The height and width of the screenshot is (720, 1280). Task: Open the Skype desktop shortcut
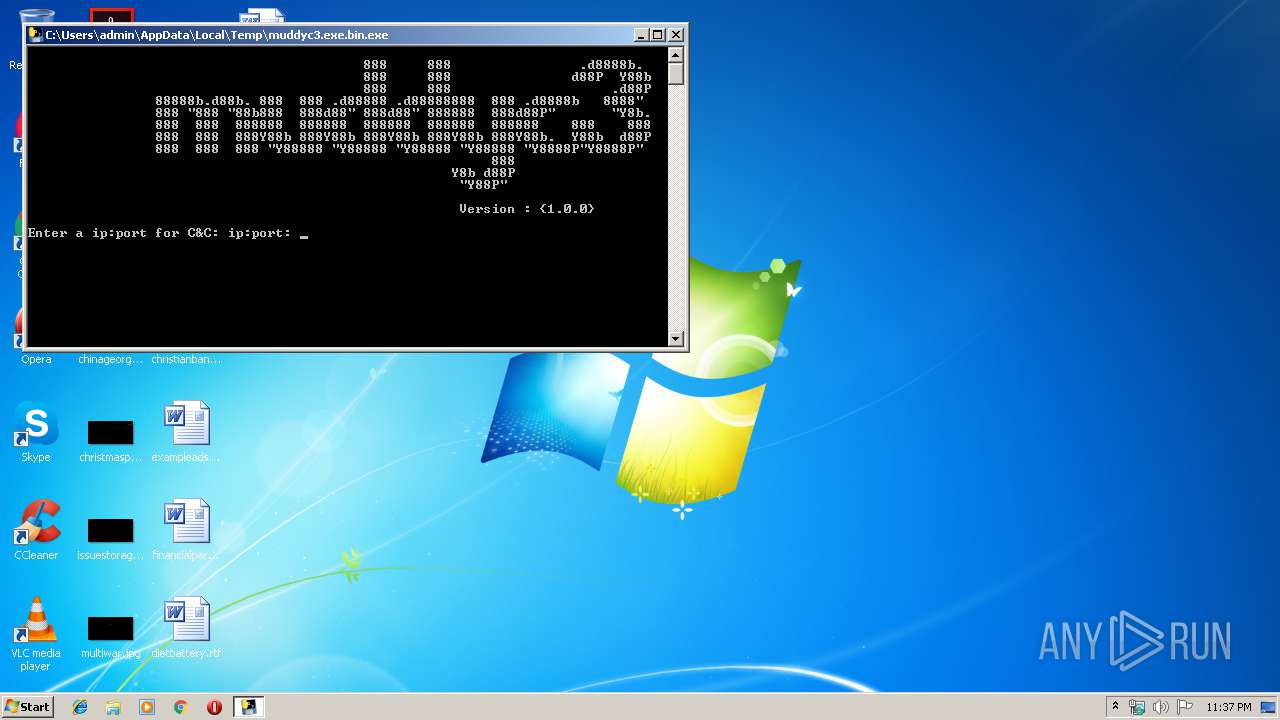36,432
